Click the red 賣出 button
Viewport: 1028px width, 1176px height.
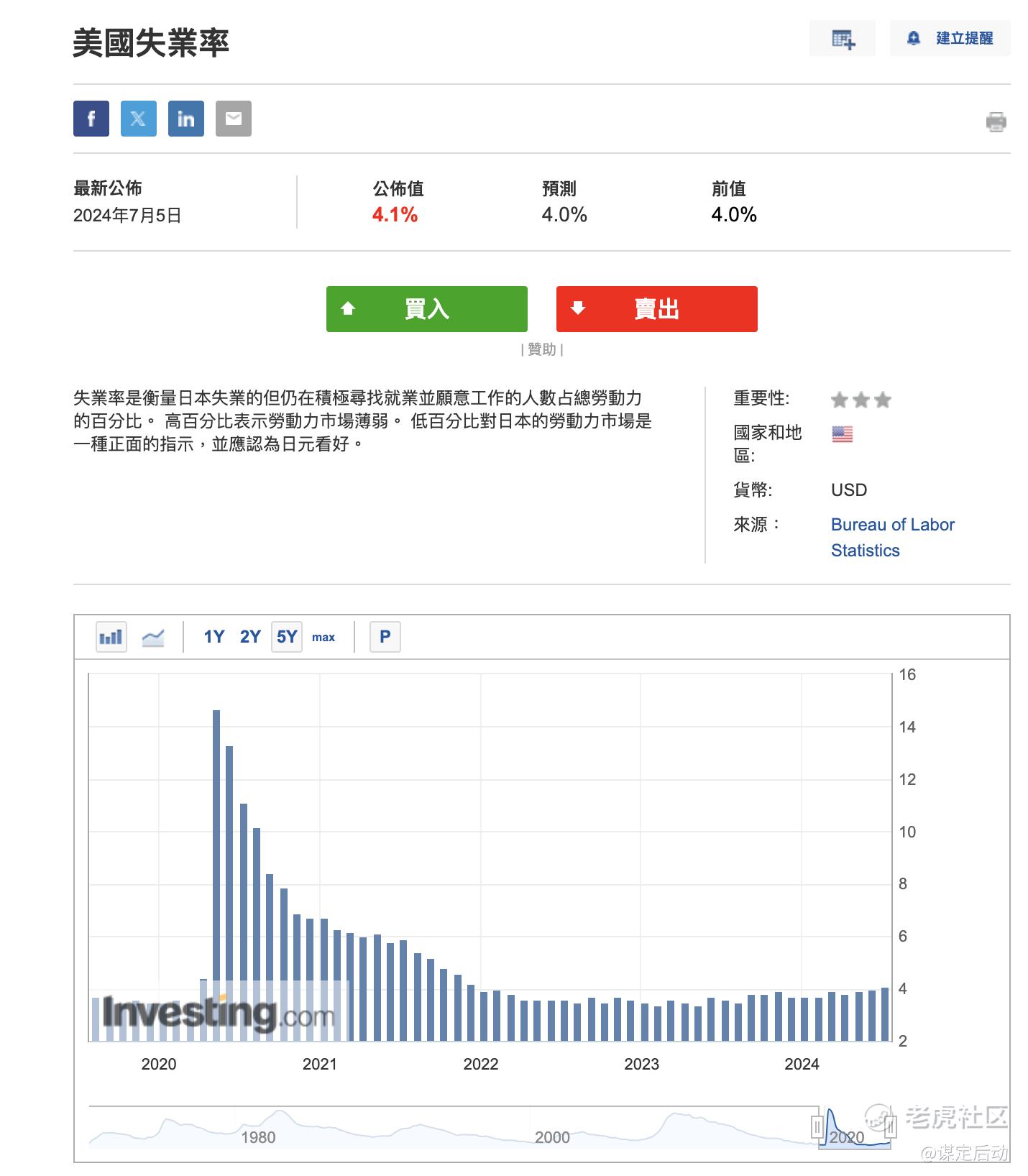point(657,309)
